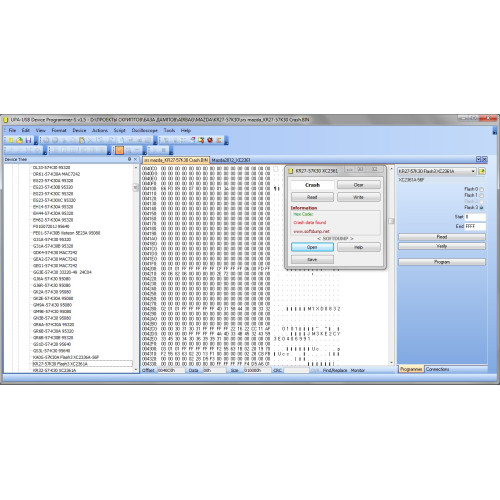This screenshot has width=500, height=500.
Task: Click the red bug debug icon
Action: click(210, 140)
